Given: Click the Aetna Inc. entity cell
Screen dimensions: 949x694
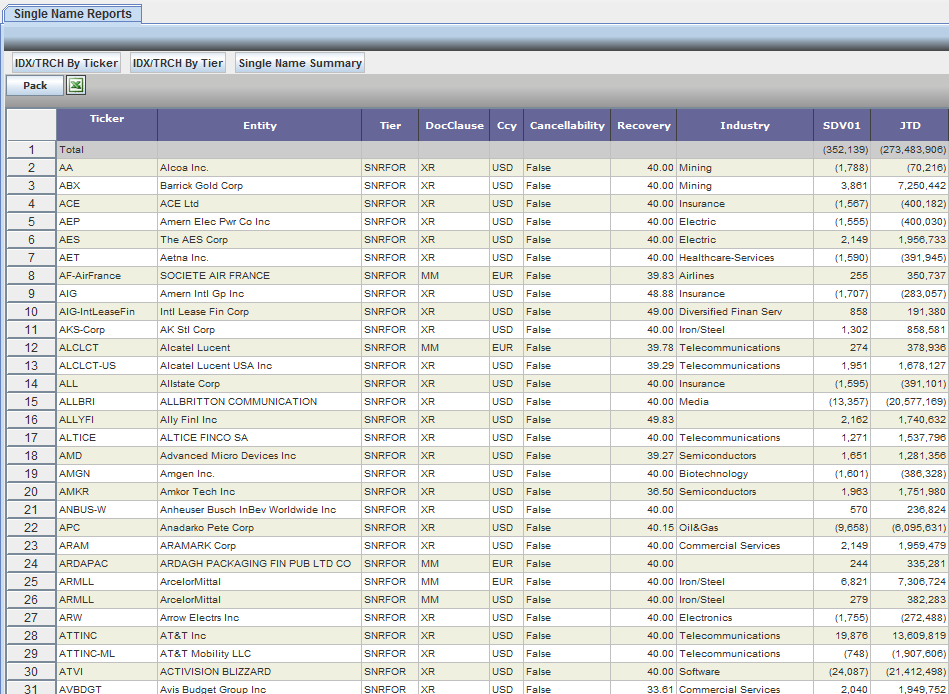Looking at the screenshot, I should (260, 258).
